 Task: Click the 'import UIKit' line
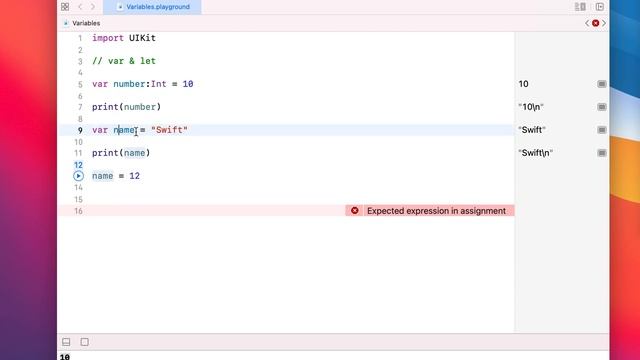124,38
